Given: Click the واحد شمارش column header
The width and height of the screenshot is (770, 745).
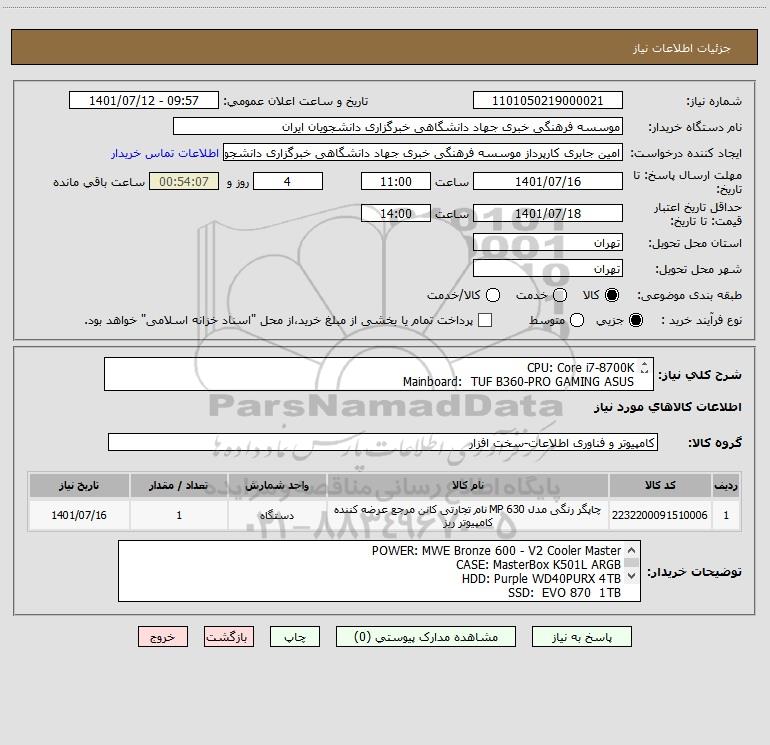Looking at the screenshot, I should (x=277, y=486).
